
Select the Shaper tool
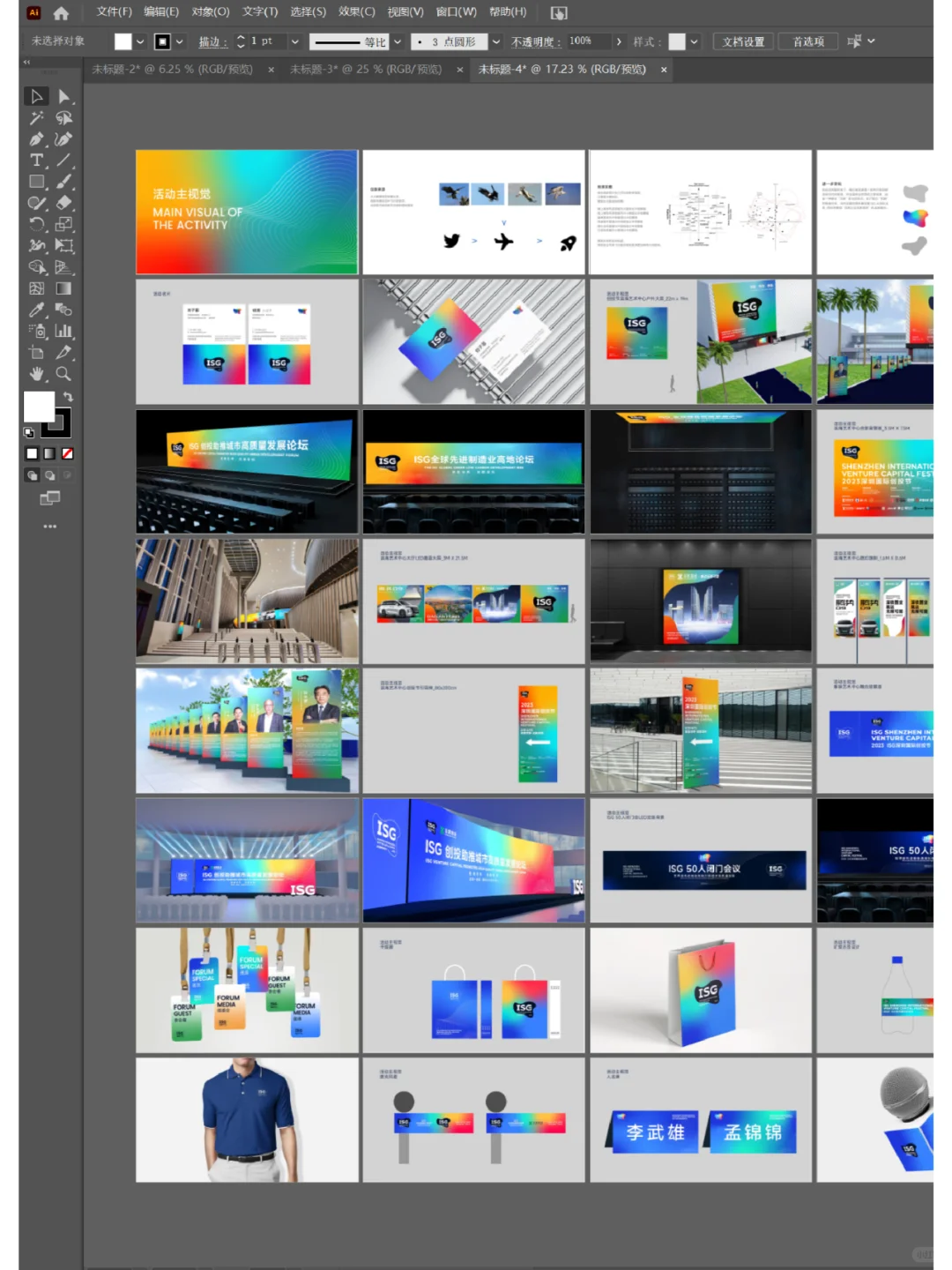[x=37, y=203]
